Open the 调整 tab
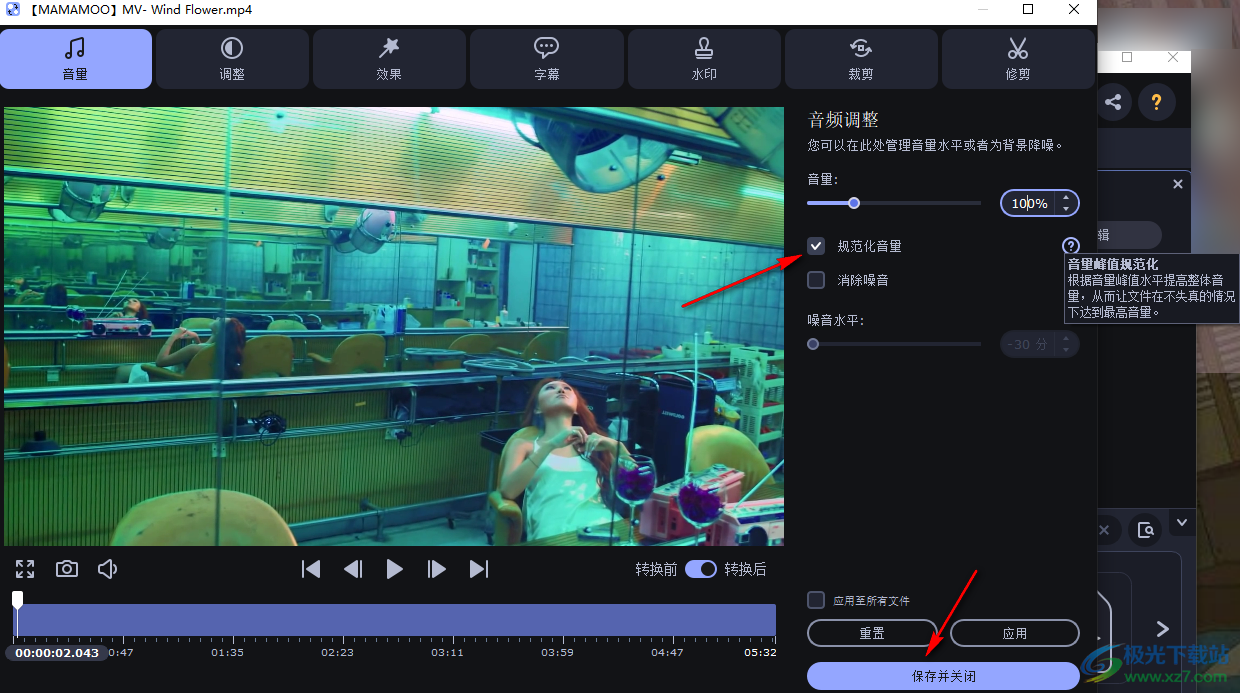 tap(232, 59)
